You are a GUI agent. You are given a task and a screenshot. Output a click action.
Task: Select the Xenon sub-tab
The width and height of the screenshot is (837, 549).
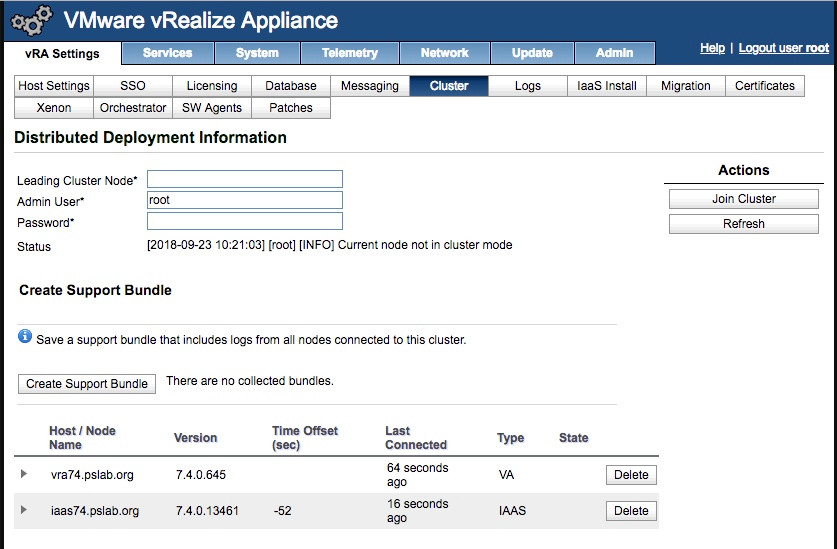54,108
